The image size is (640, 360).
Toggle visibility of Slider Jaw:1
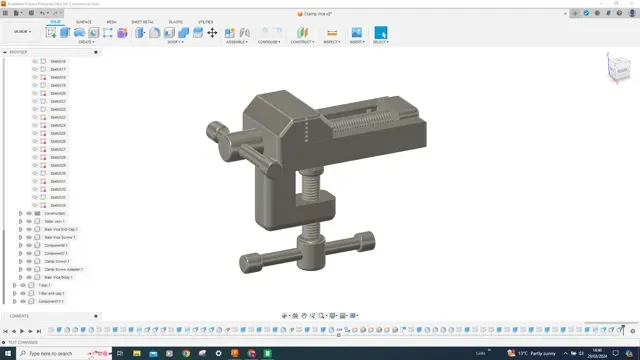[29, 221]
